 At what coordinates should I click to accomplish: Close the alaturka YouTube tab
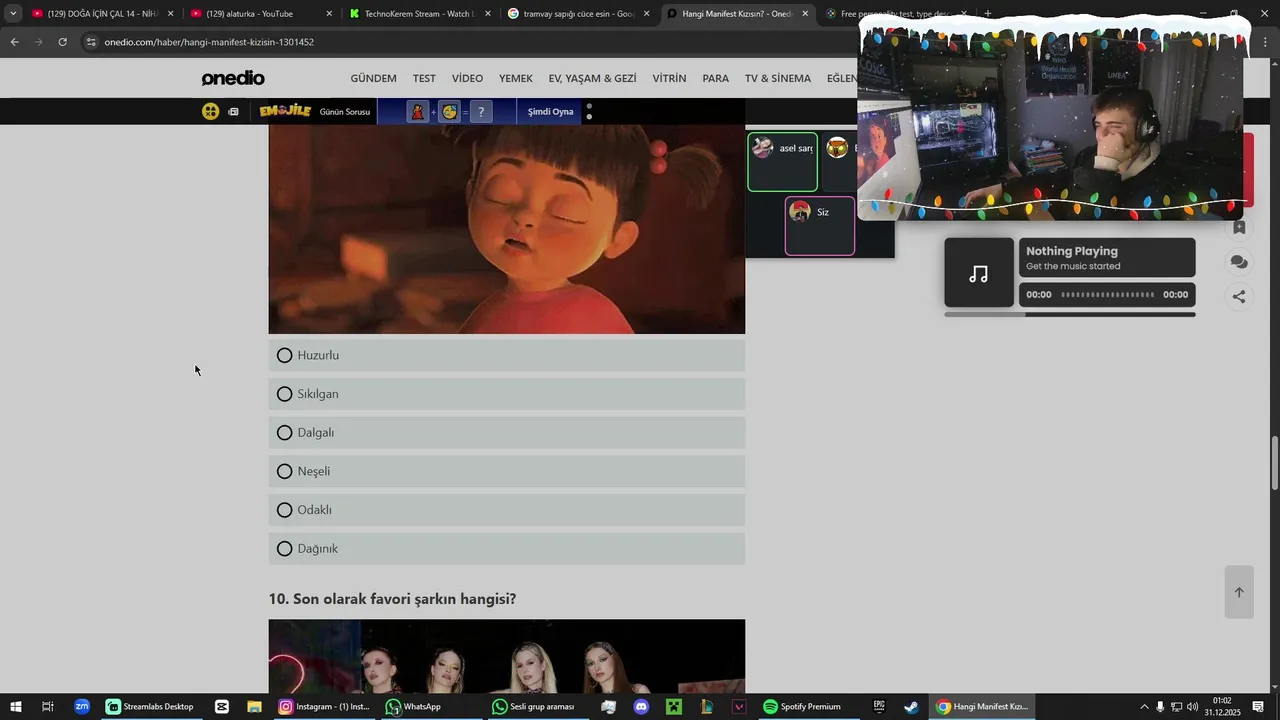coord(329,14)
